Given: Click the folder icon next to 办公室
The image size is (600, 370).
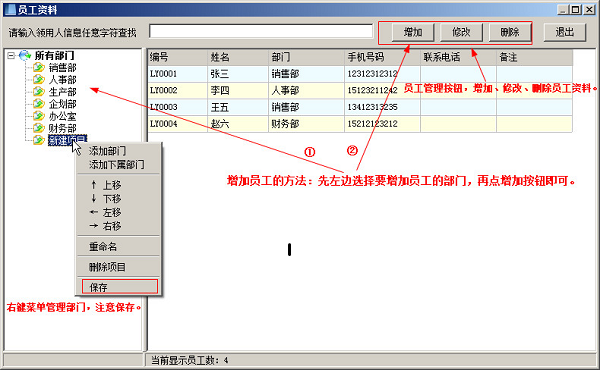Looking at the screenshot, I should coord(39,116).
